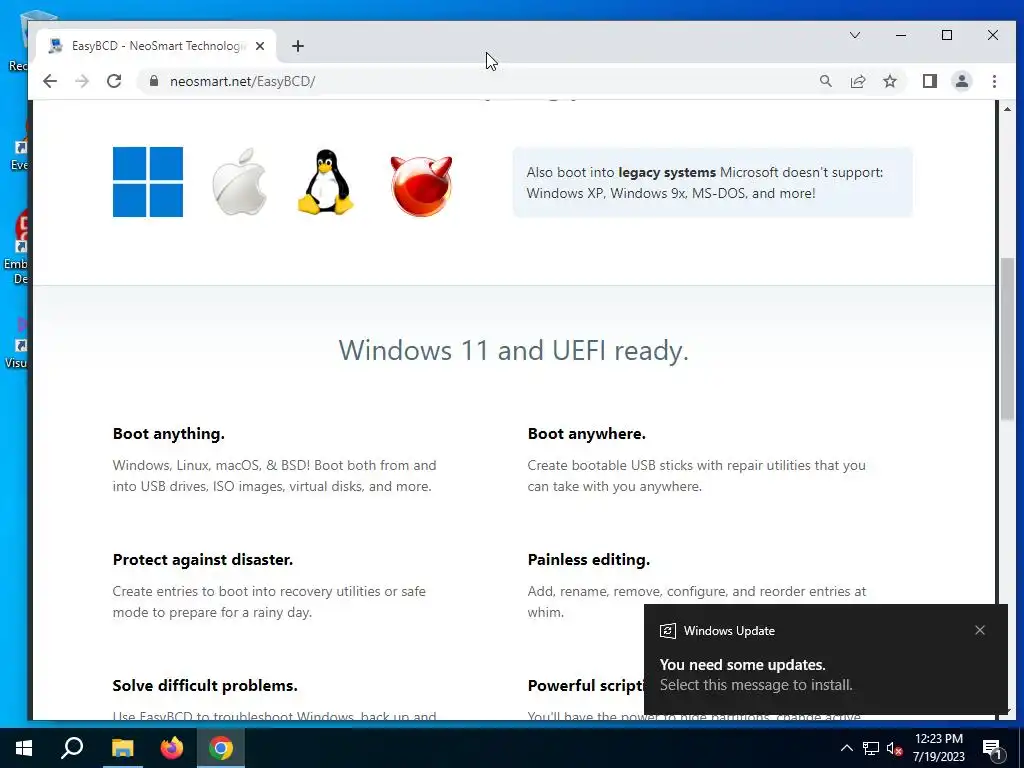Click the red BSD daemon logo
Screen dimensions: 1024x768
(421, 185)
